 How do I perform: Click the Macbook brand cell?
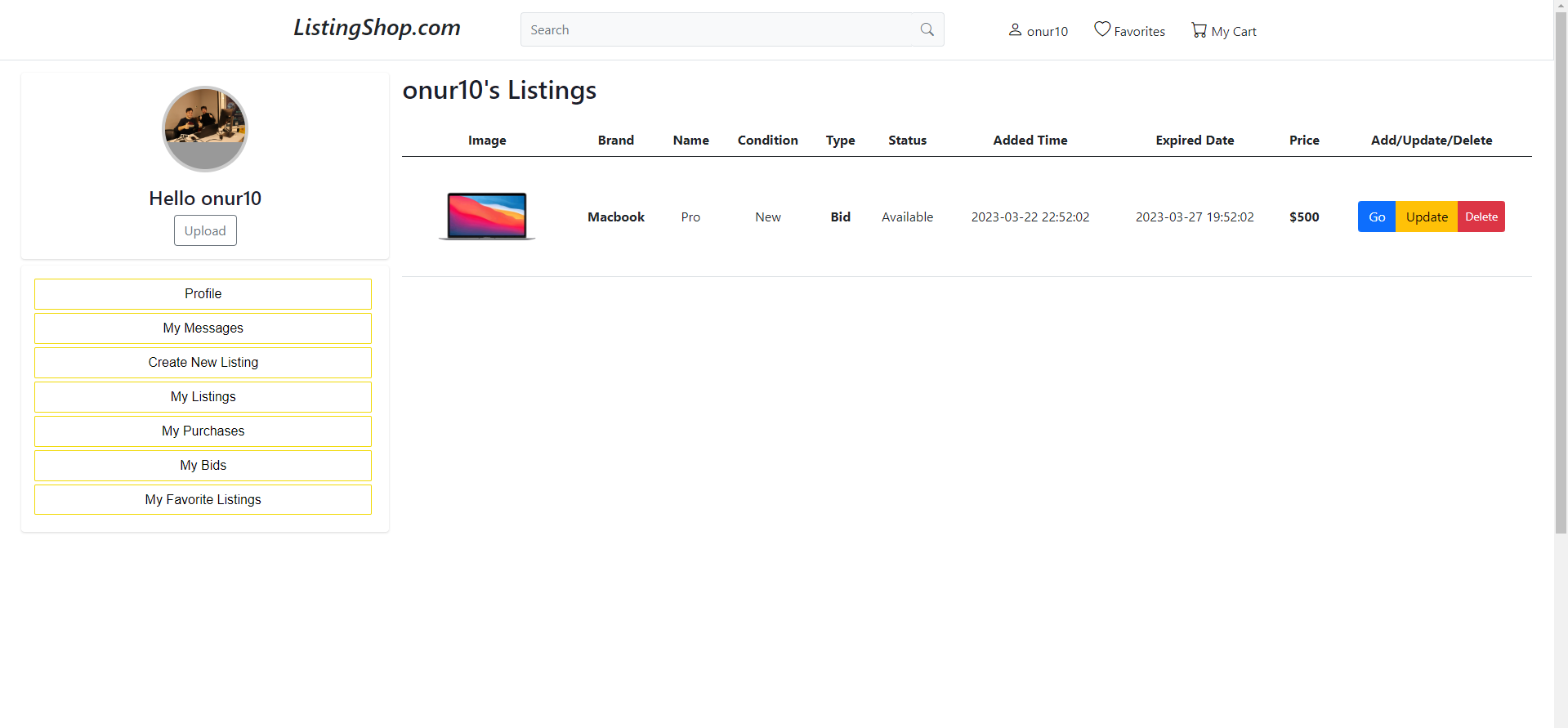tap(616, 217)
